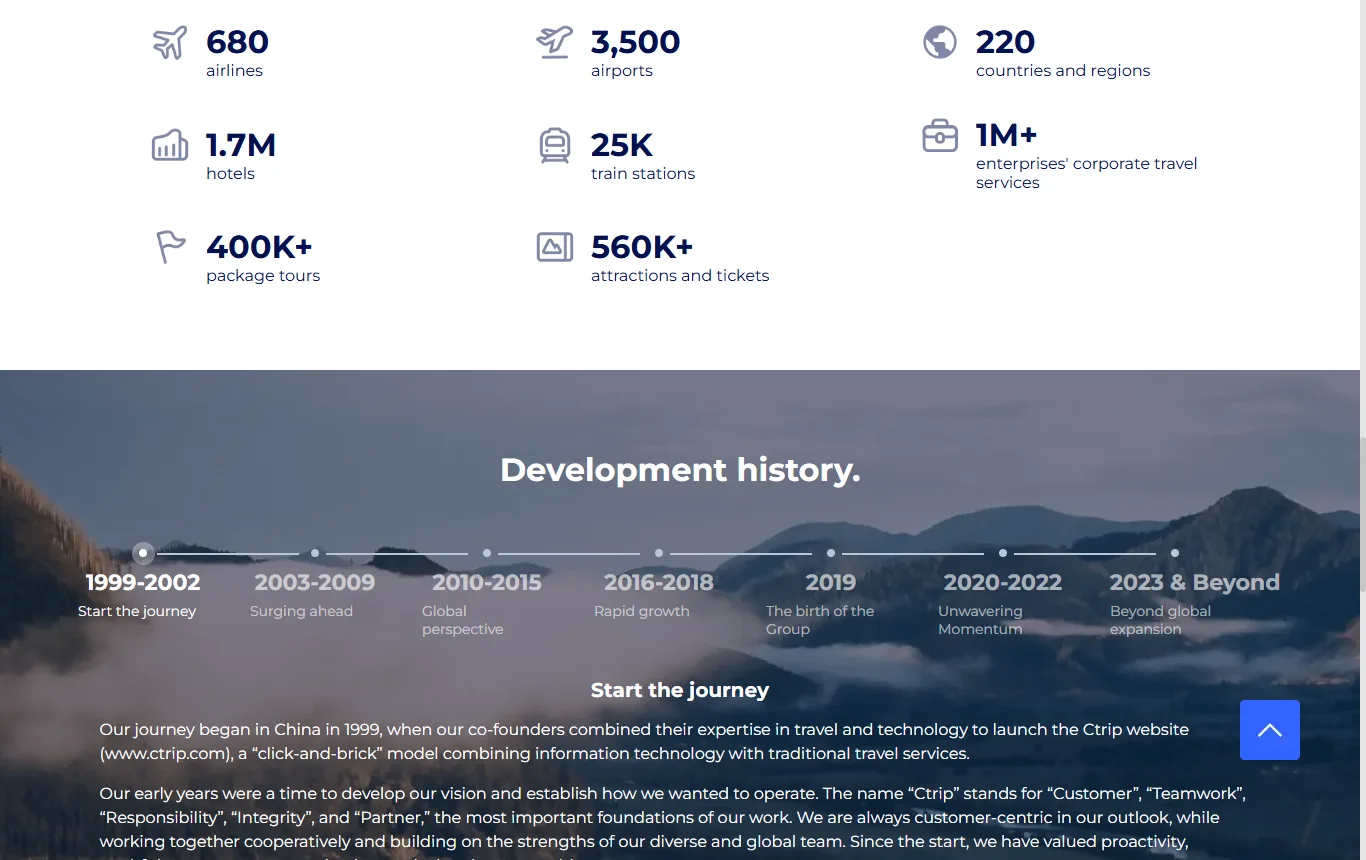This screenshot has width=1366, height=860.
Task: Click the picture icon beside 560K+ attractions
Action: click(555, 247)
